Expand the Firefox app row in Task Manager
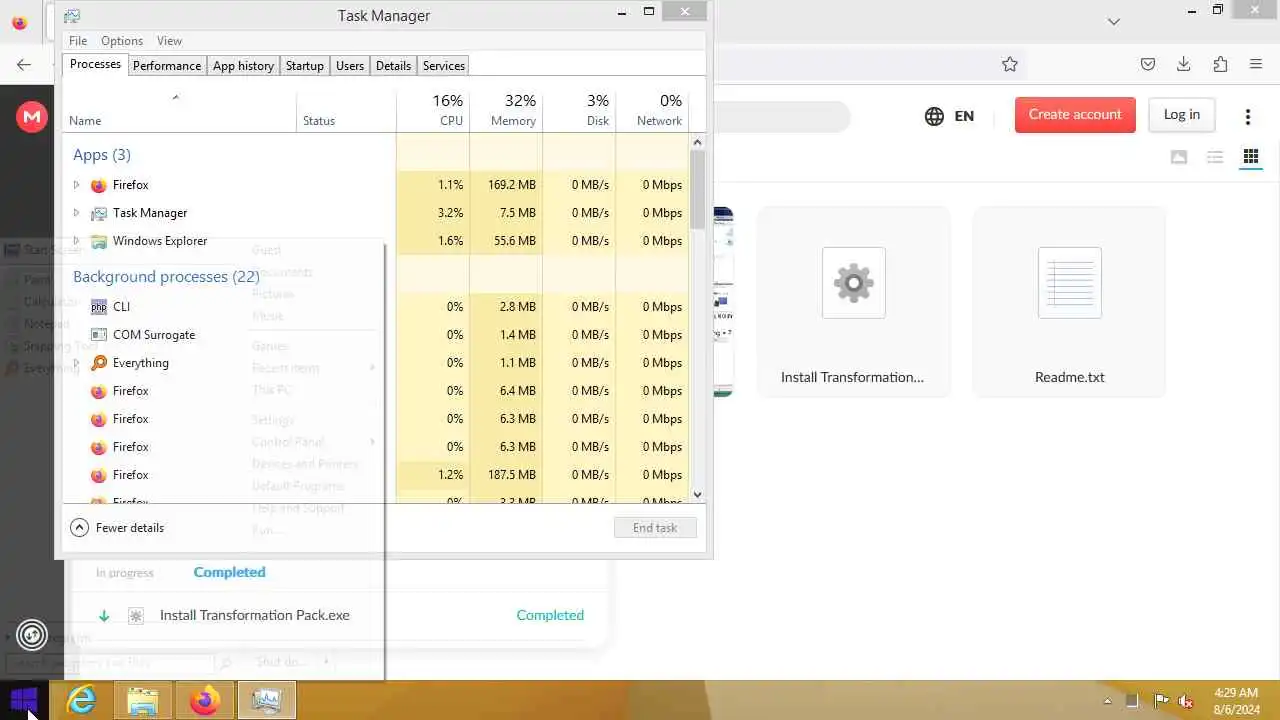 click(x=76, y=185)
